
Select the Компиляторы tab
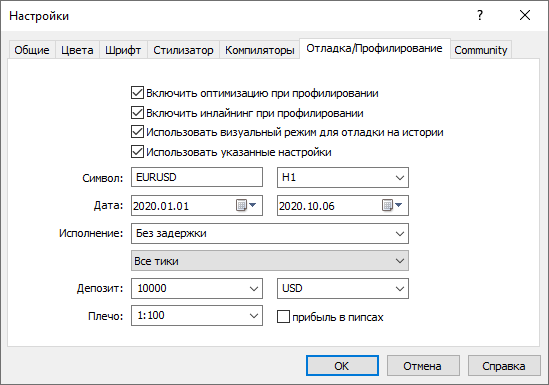pos(259,50)
